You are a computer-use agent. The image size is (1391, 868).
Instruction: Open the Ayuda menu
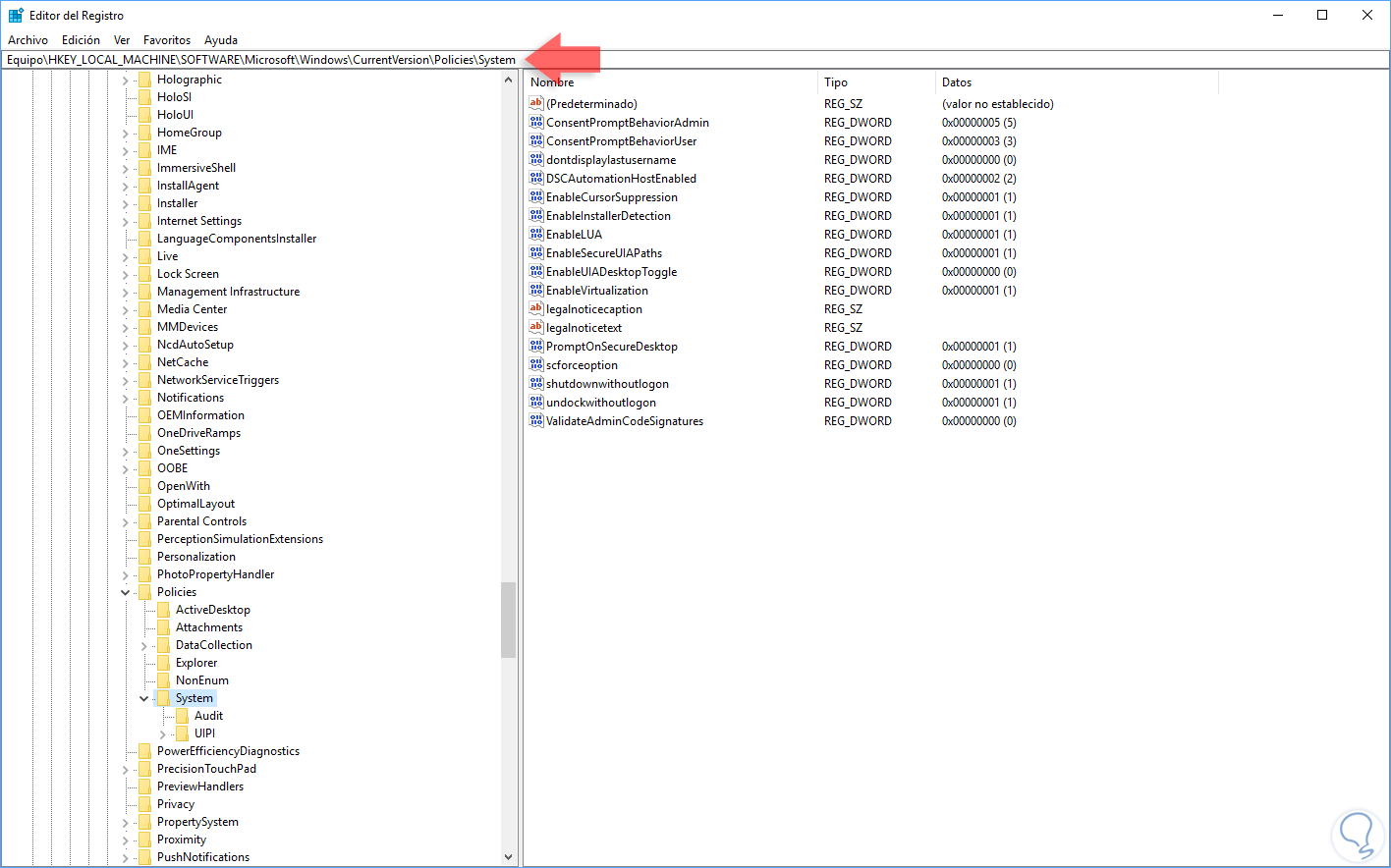point(221,40)
